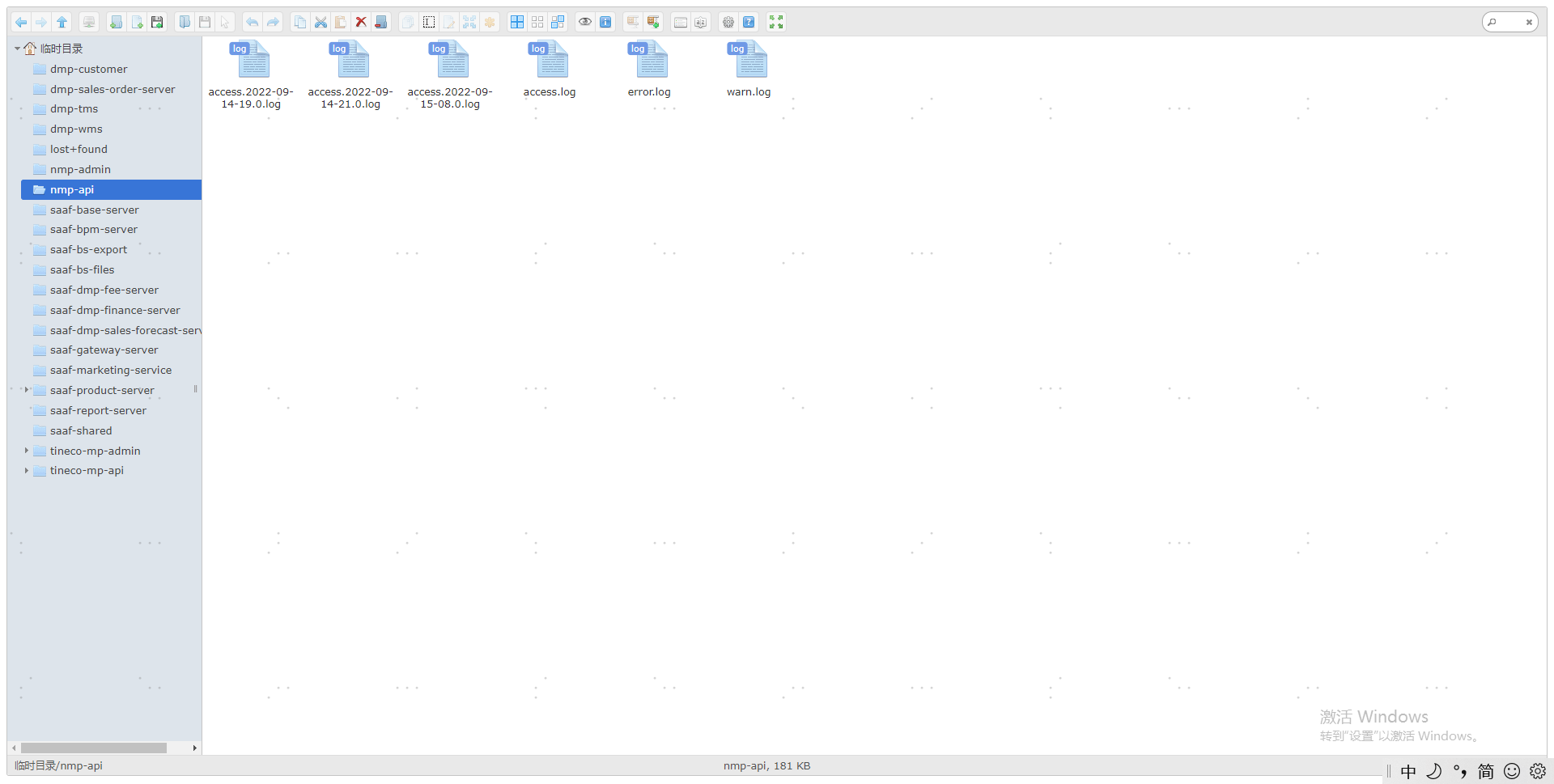This screenshot has width=1554, height=784.
Task: Collapse the 临时目录 root tree node
Action: (17, 49)
